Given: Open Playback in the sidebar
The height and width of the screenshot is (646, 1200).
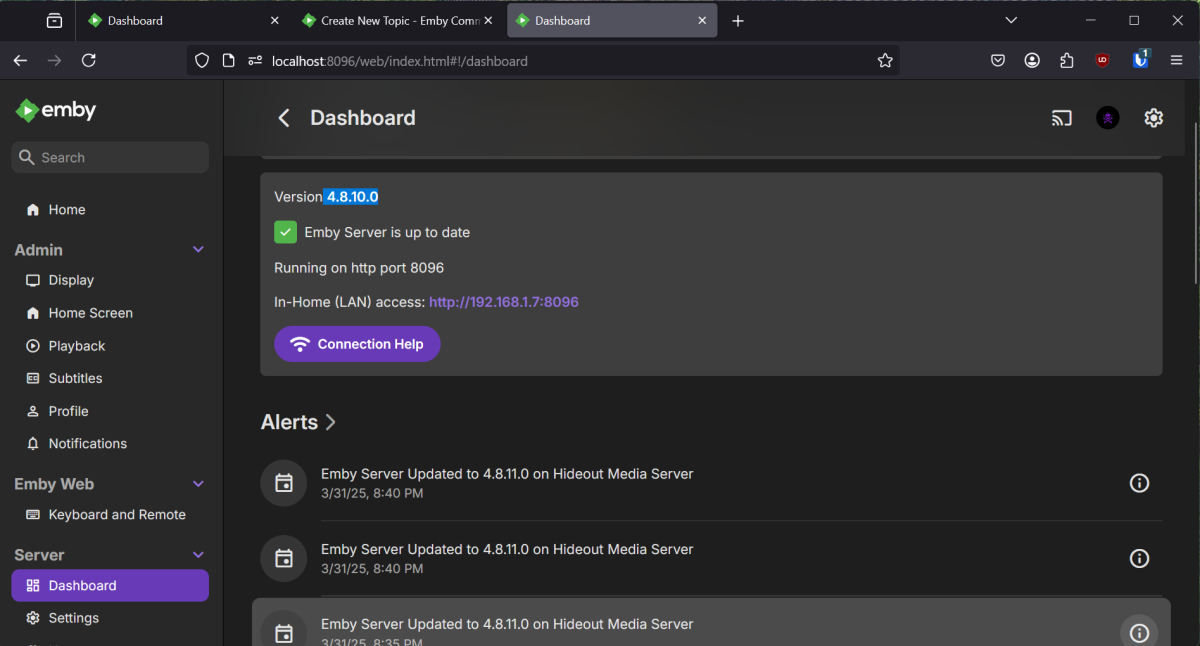Looking at the screenshot, I should [110, 346].
